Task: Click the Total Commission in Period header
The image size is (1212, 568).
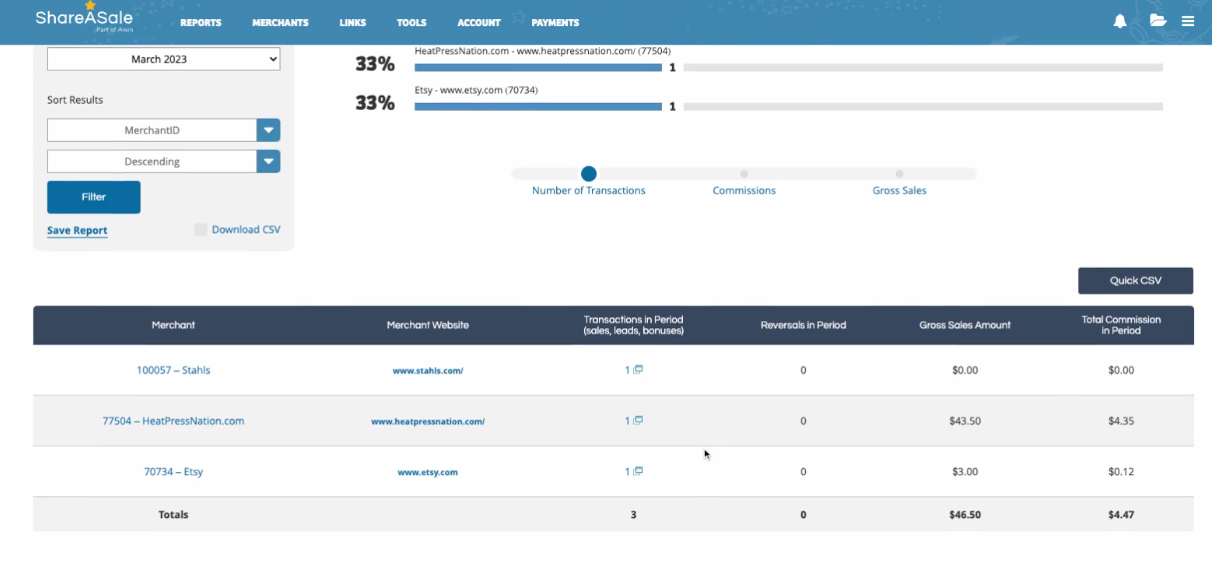Action: (x=1121, y=325)
